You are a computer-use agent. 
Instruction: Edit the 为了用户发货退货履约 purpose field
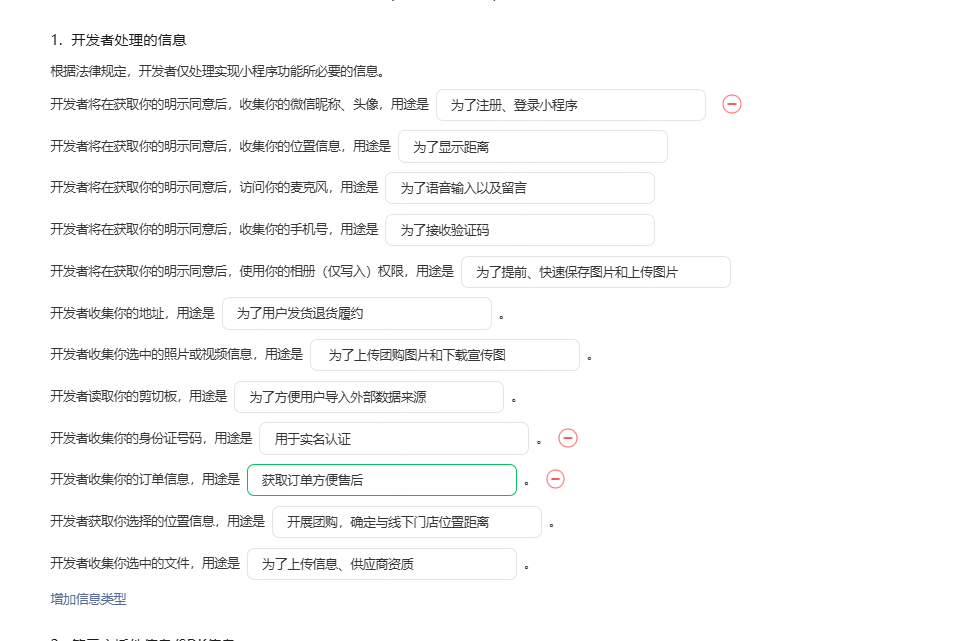357,313
